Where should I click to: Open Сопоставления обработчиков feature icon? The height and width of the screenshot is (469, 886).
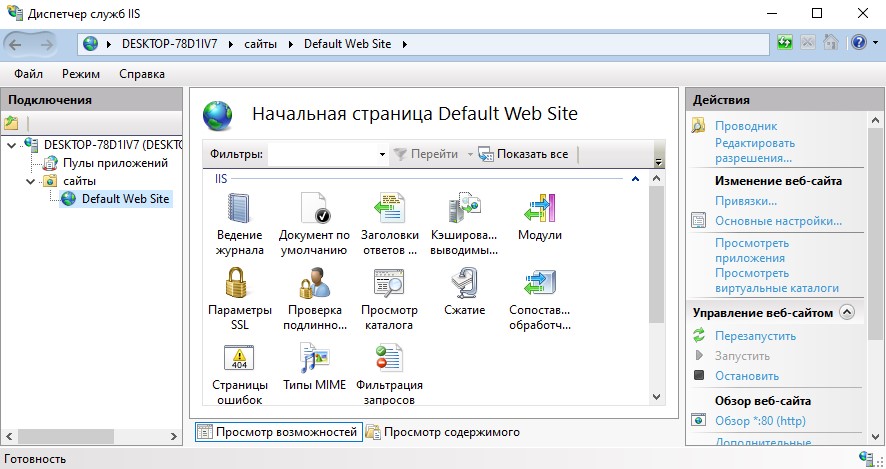(x=540, y=283)
